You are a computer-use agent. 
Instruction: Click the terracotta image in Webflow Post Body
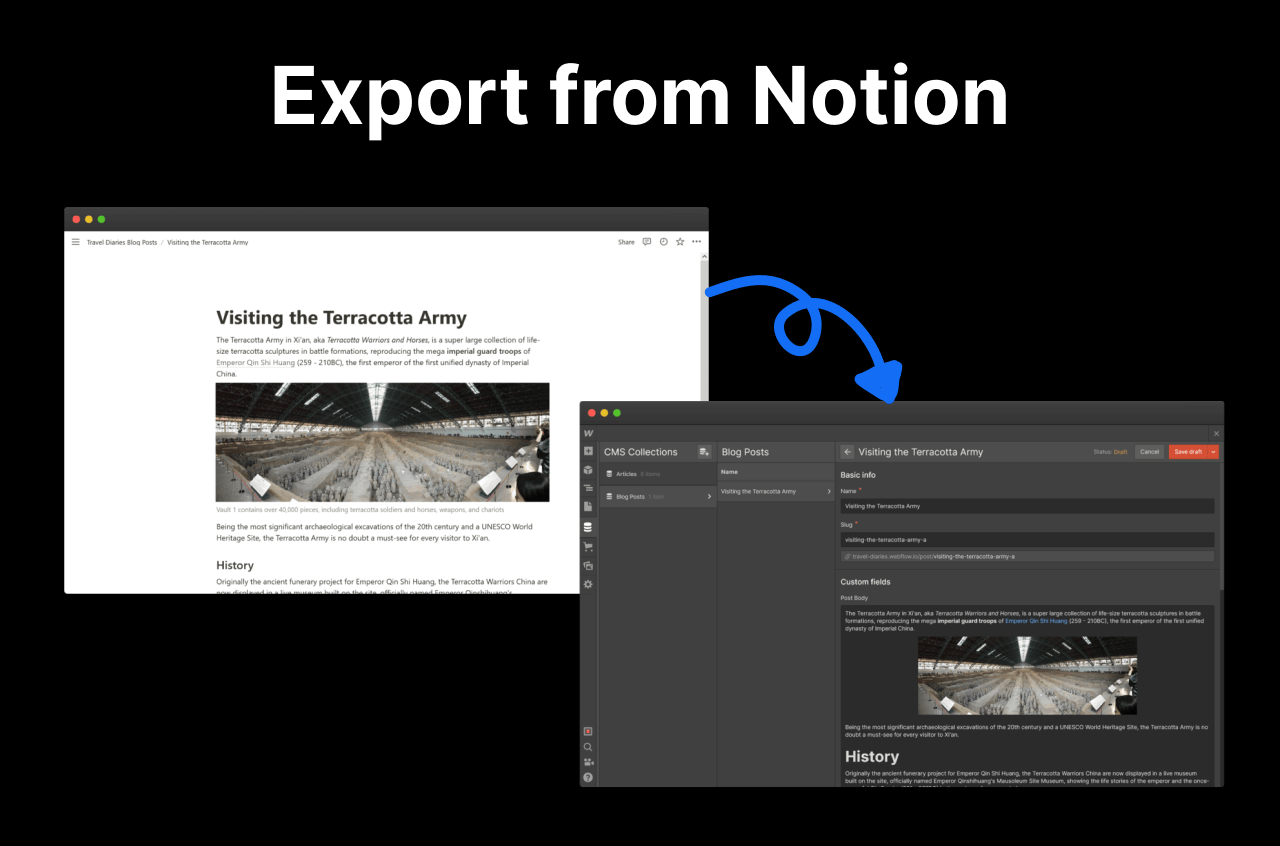click(1027, 675)
